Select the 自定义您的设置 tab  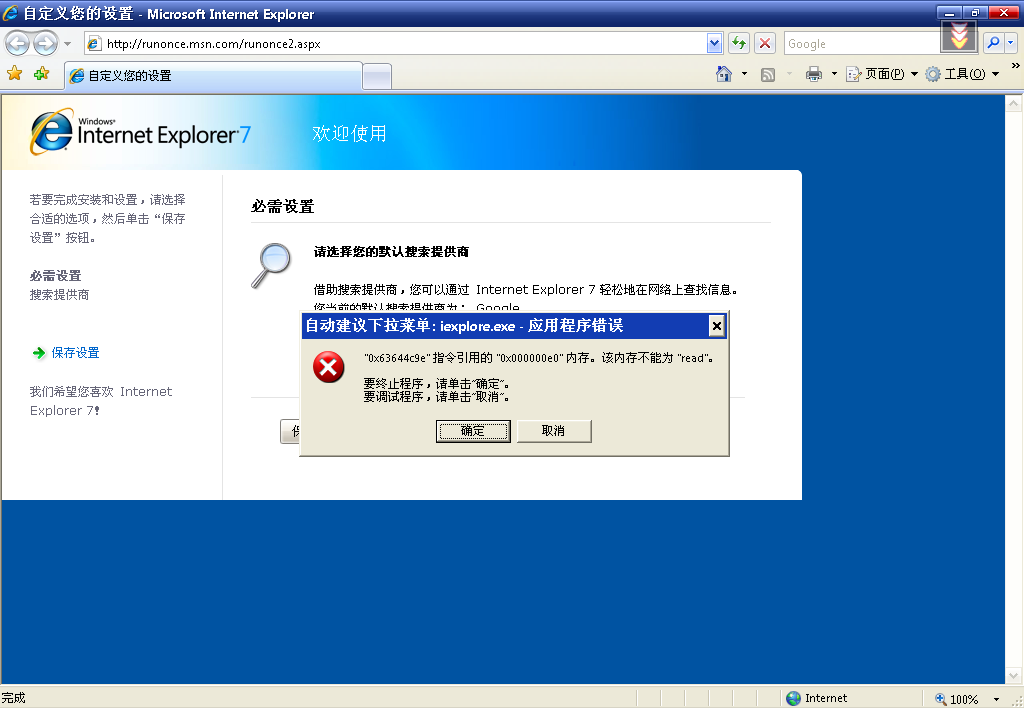coord(214,76)
